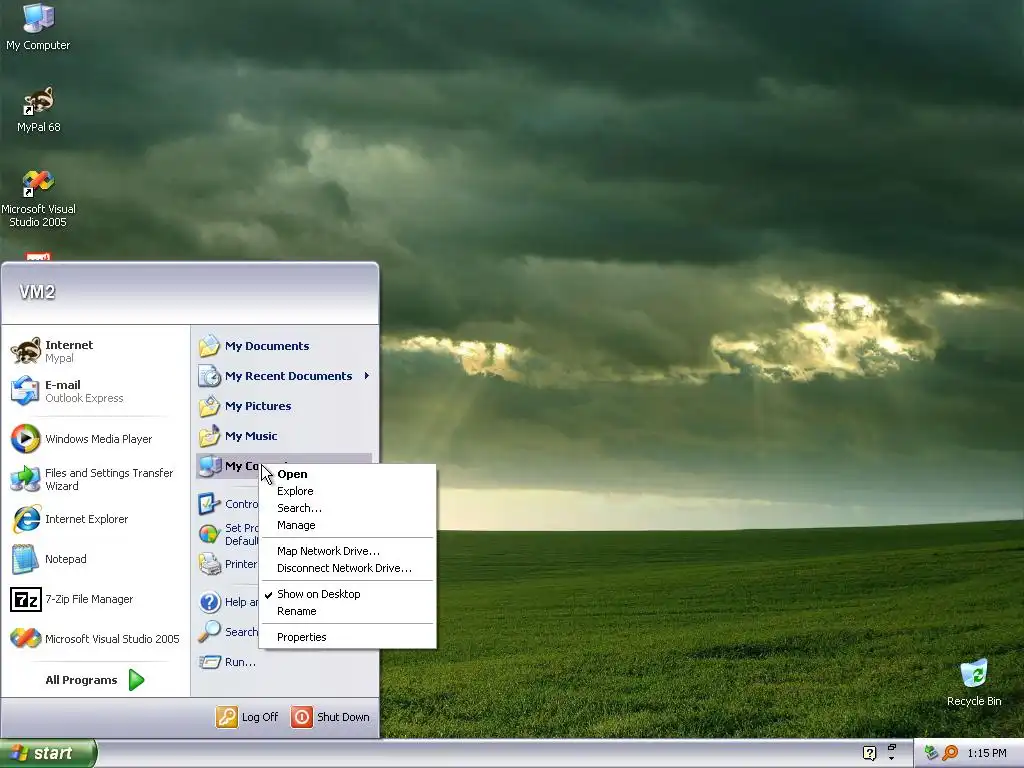This screenshot has width=1024, height=768.
Task: Select Map Network Drive... entry
Action: (x=347, y=551)
